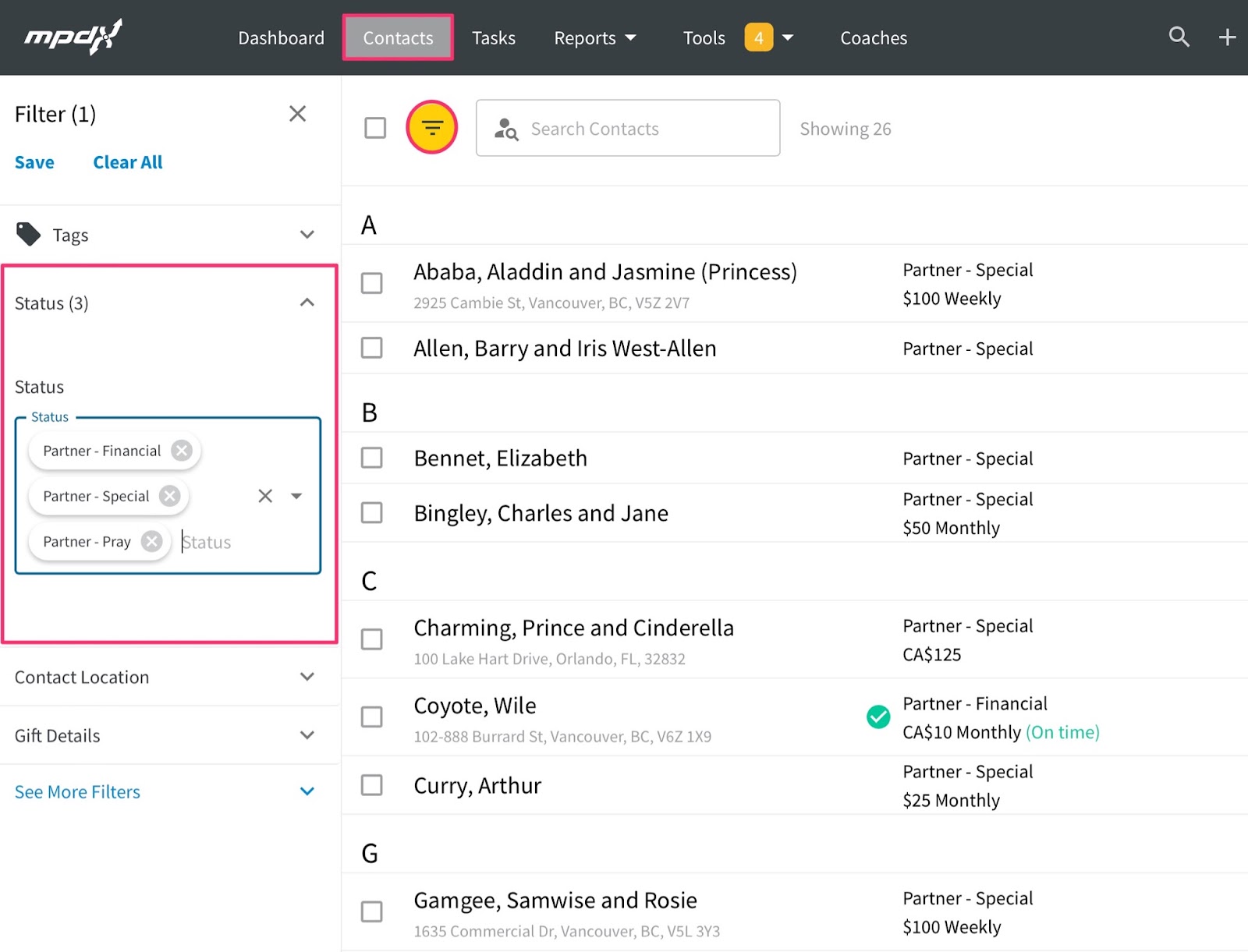Open search via magnifier icon in header
The height and width of the screenshot is (952, 1248).
pyautogui.click(x=1179, y=37)
